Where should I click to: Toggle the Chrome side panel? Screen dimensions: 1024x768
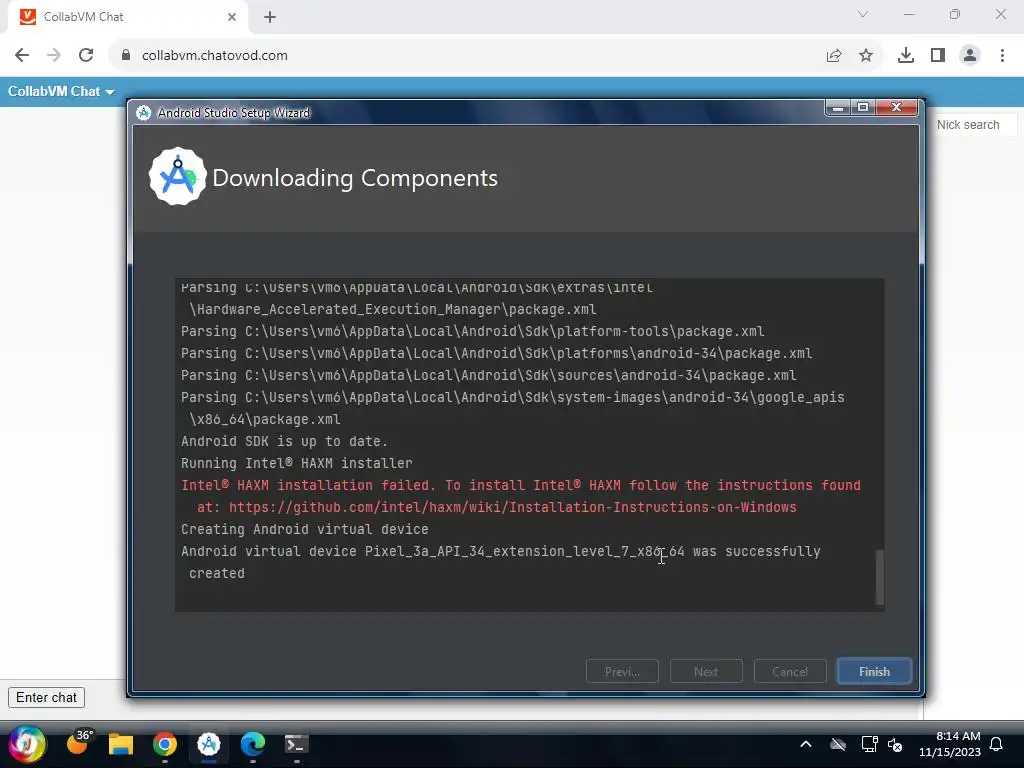[938, 56]
